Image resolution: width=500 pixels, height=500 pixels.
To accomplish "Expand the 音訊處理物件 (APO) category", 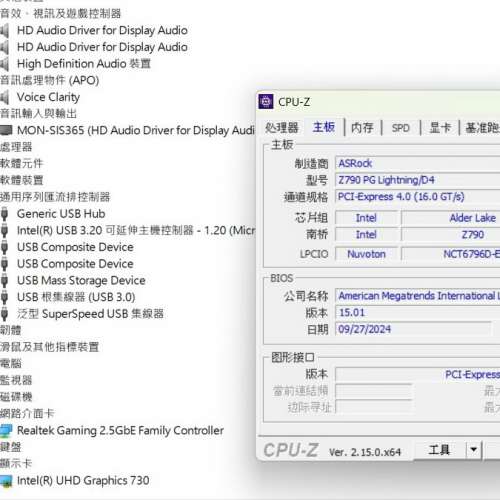I will coord(49,80).
